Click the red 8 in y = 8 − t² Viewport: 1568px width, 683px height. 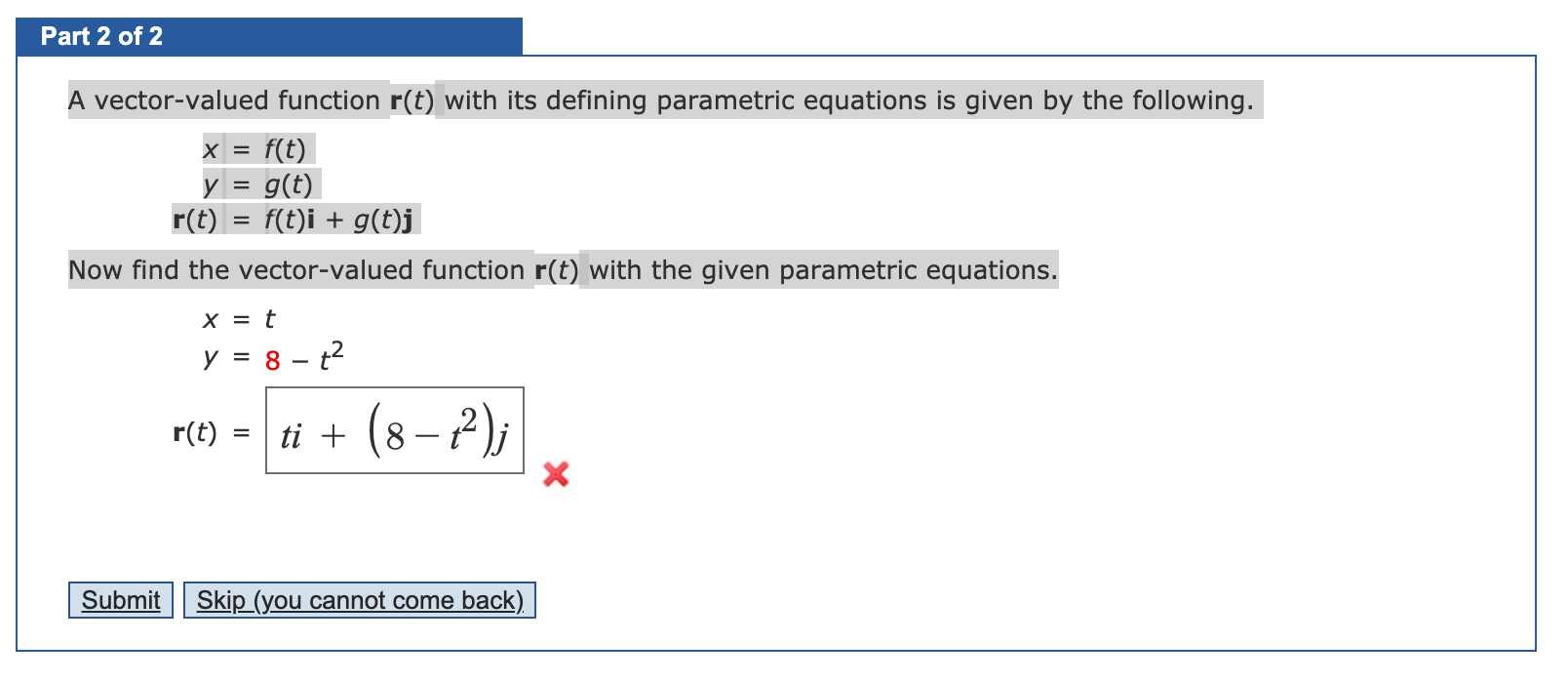[272, 362]
